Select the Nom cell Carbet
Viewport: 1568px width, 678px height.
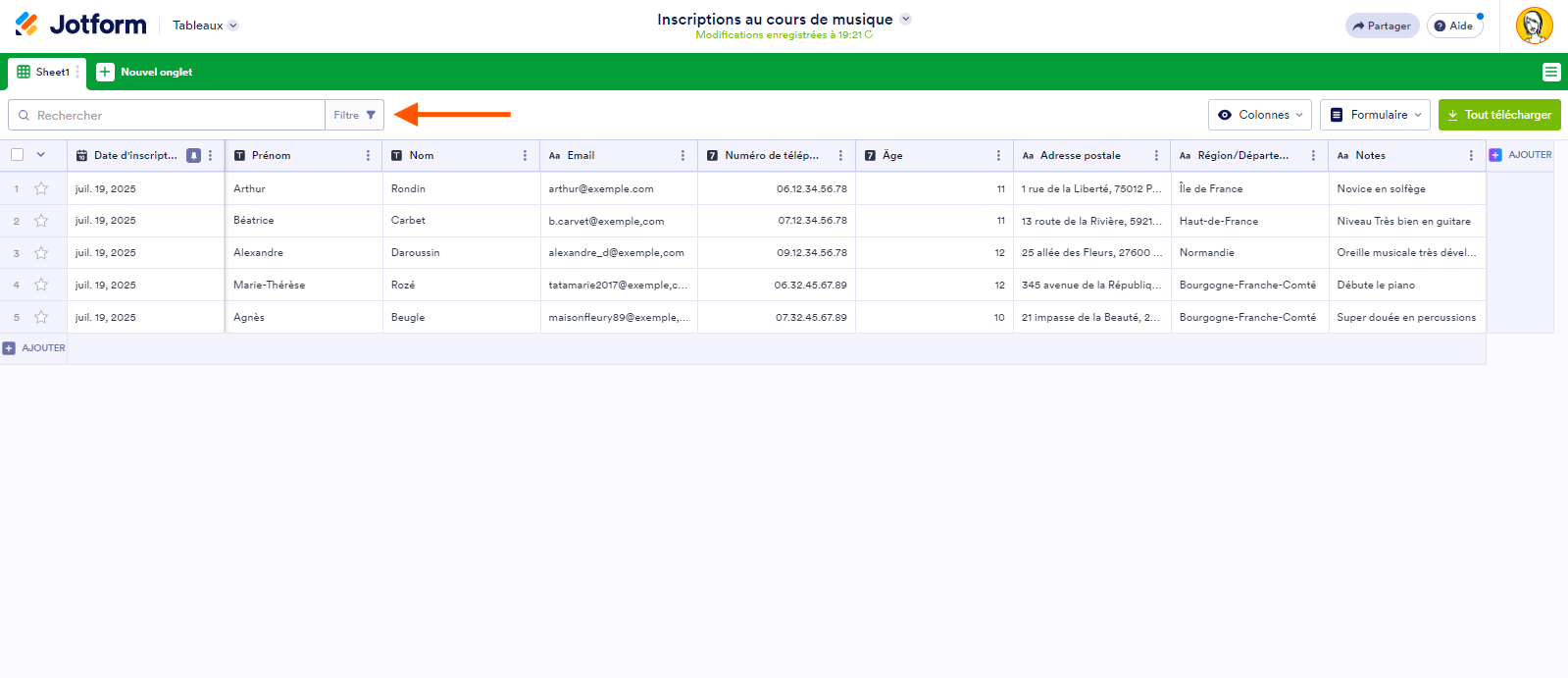coord(461,221)
